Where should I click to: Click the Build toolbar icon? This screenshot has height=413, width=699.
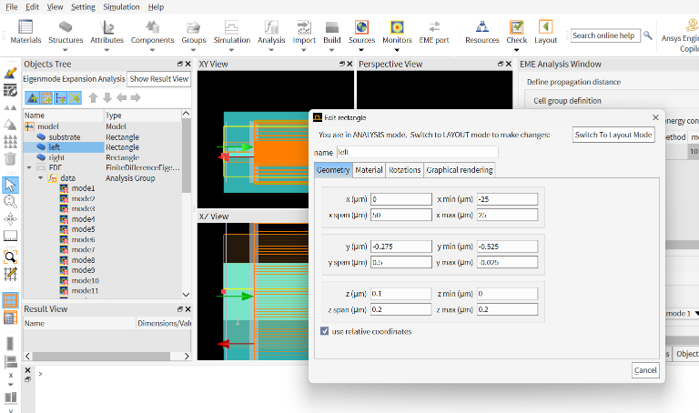pyautogui.click(x=332, y=27)
